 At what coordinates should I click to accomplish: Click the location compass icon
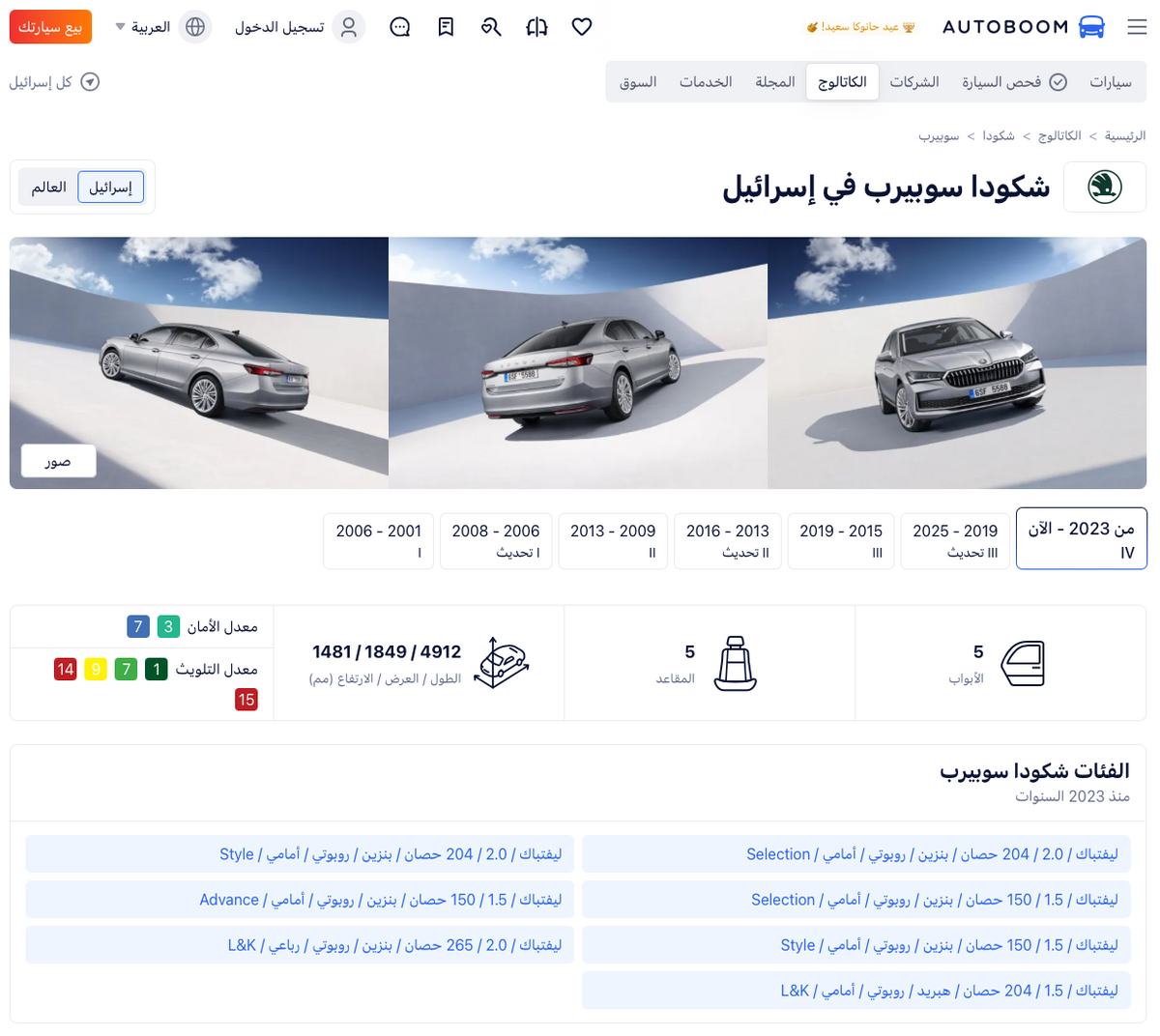pos(90,82)
